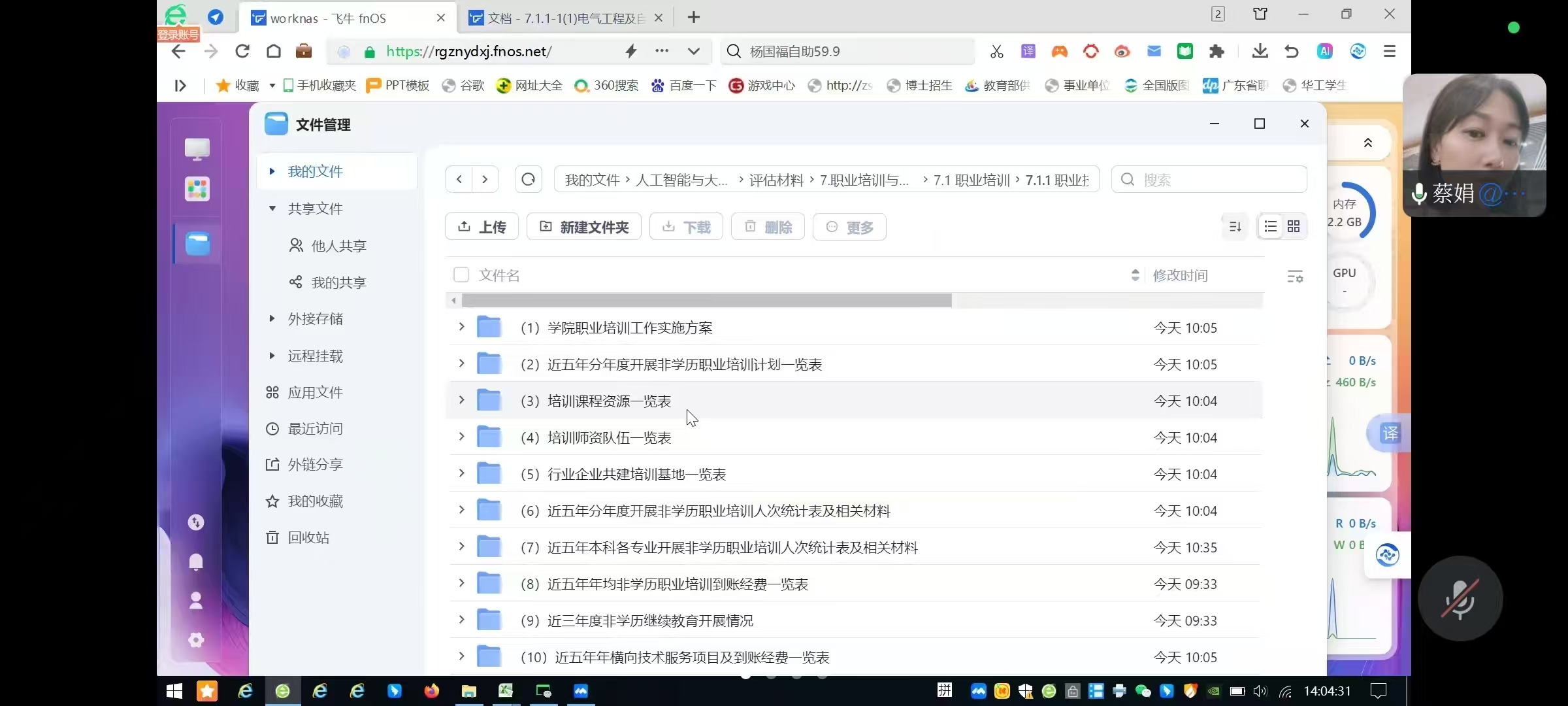The width and height of the screenshot is (1568, 706).
Task: Click the 新建文件夹 button
Action: [x=583, y=227]
